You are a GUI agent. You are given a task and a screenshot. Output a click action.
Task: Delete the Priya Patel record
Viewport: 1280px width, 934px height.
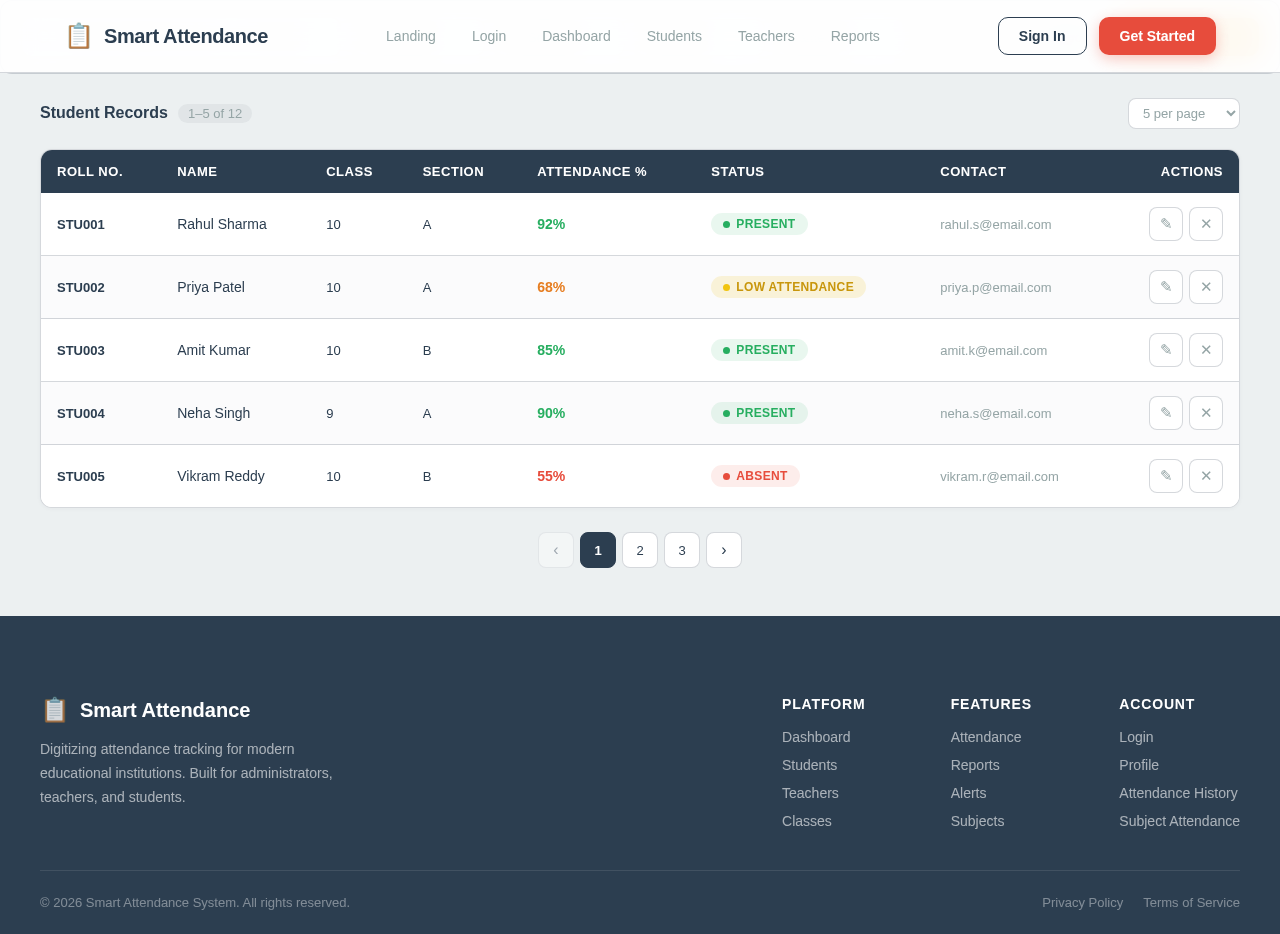(1206, 287)
